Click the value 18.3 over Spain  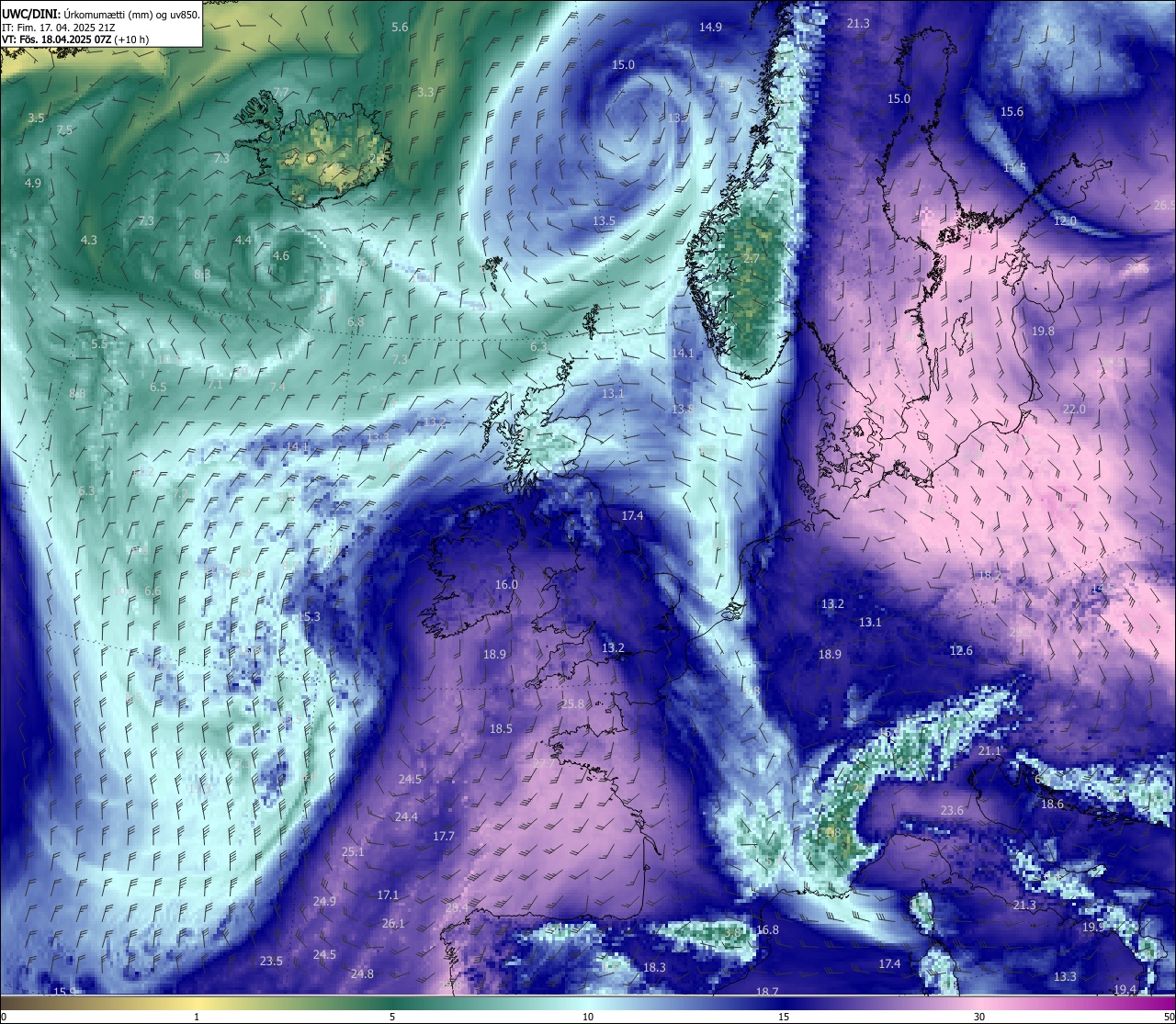coord(654,968)
